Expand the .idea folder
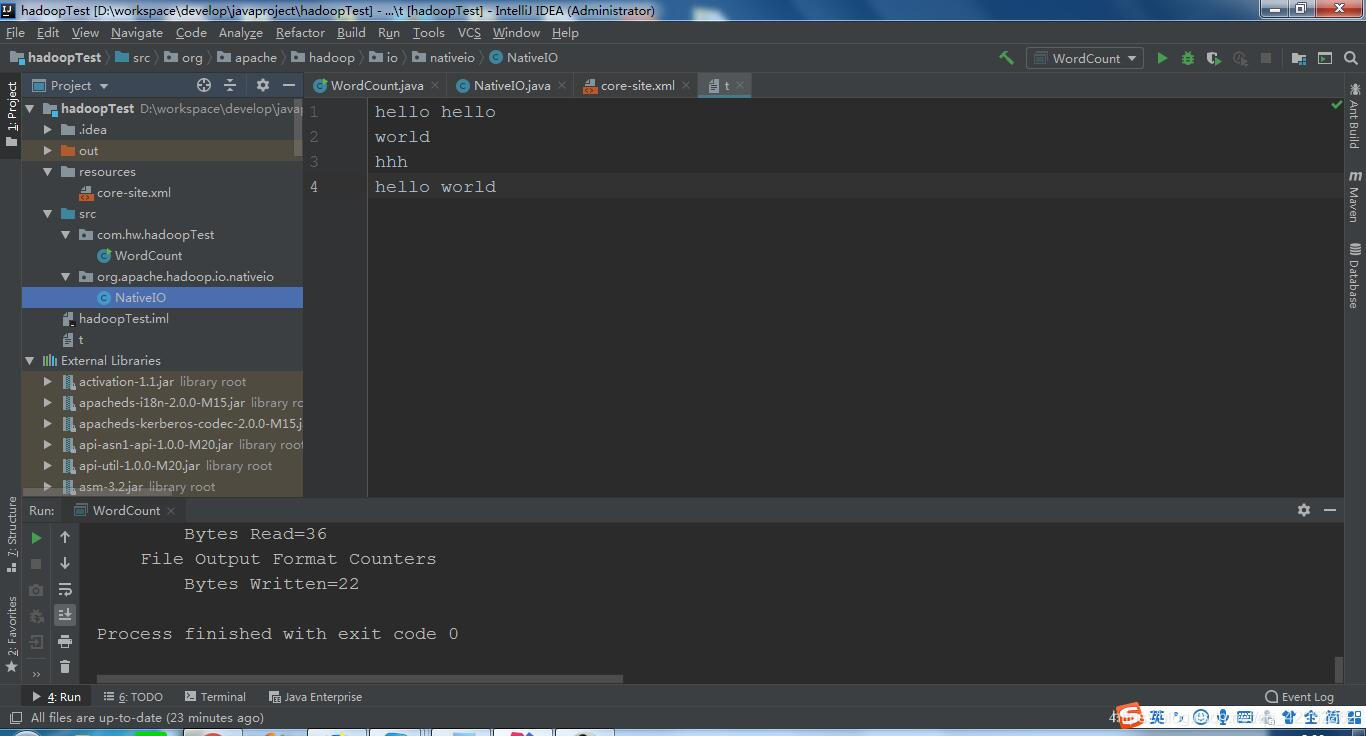The width and height of the screenshot is (1366, 736). coord(48,129)
